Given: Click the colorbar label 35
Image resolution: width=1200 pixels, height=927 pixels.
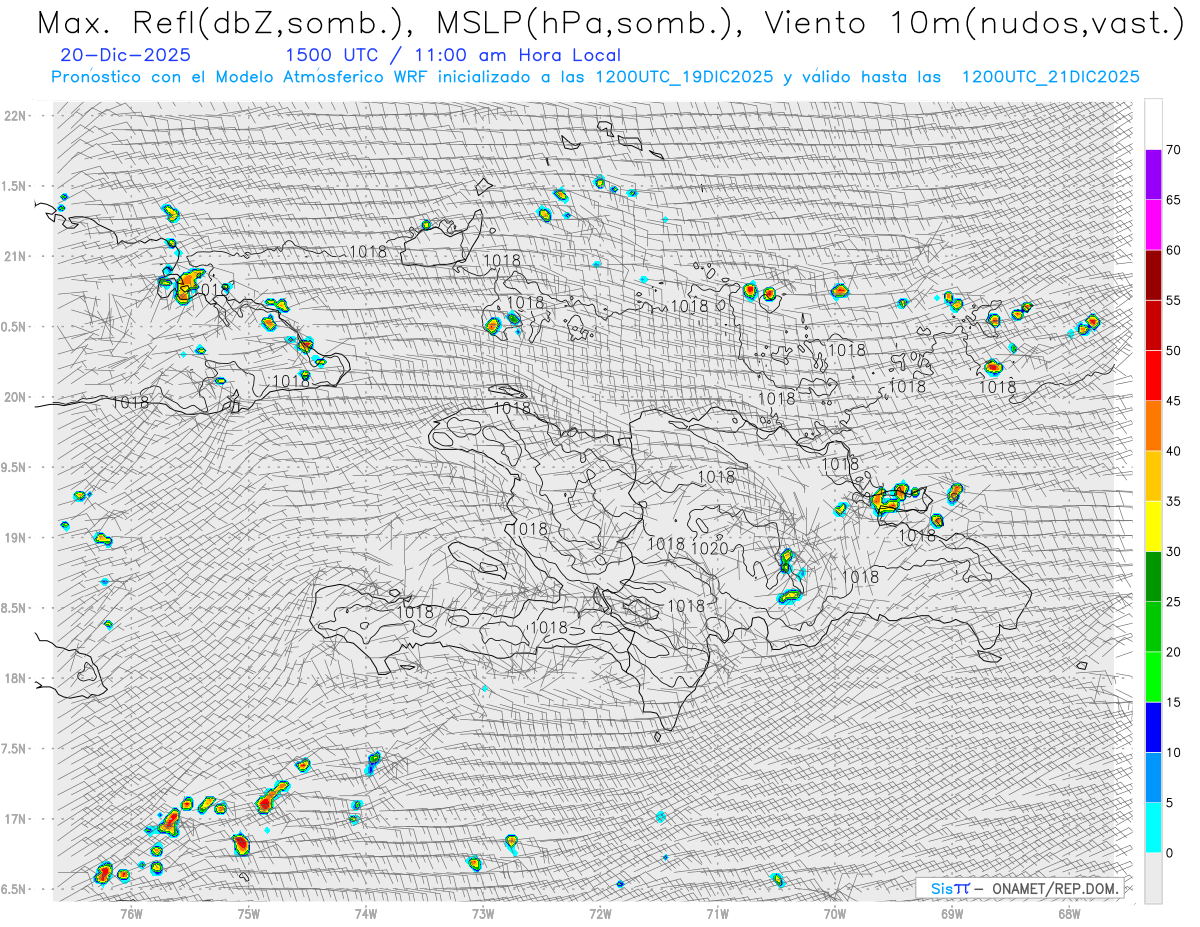Looking at the screenshot, I should point(1173,501).
